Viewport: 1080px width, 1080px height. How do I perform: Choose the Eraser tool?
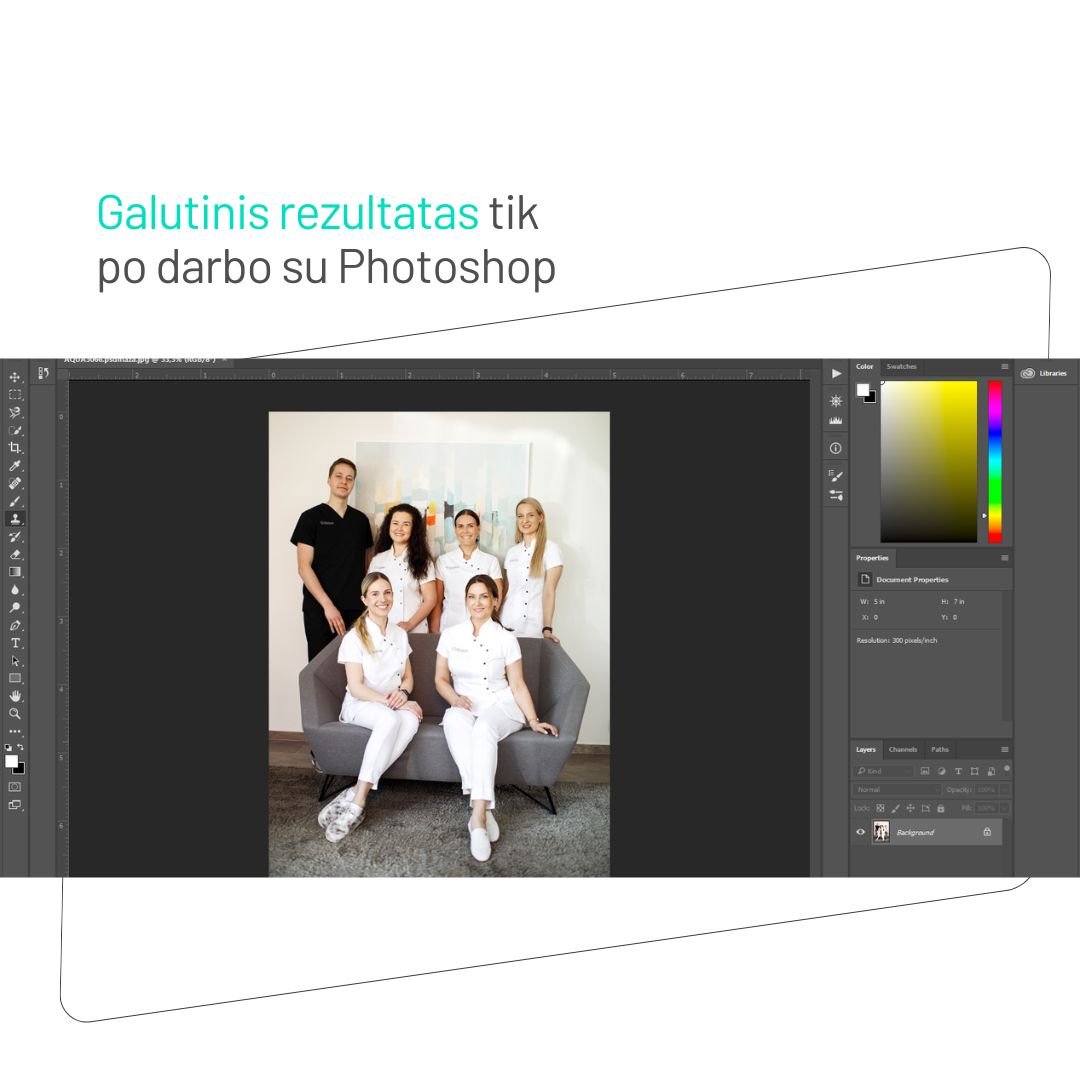click(15, 554)
